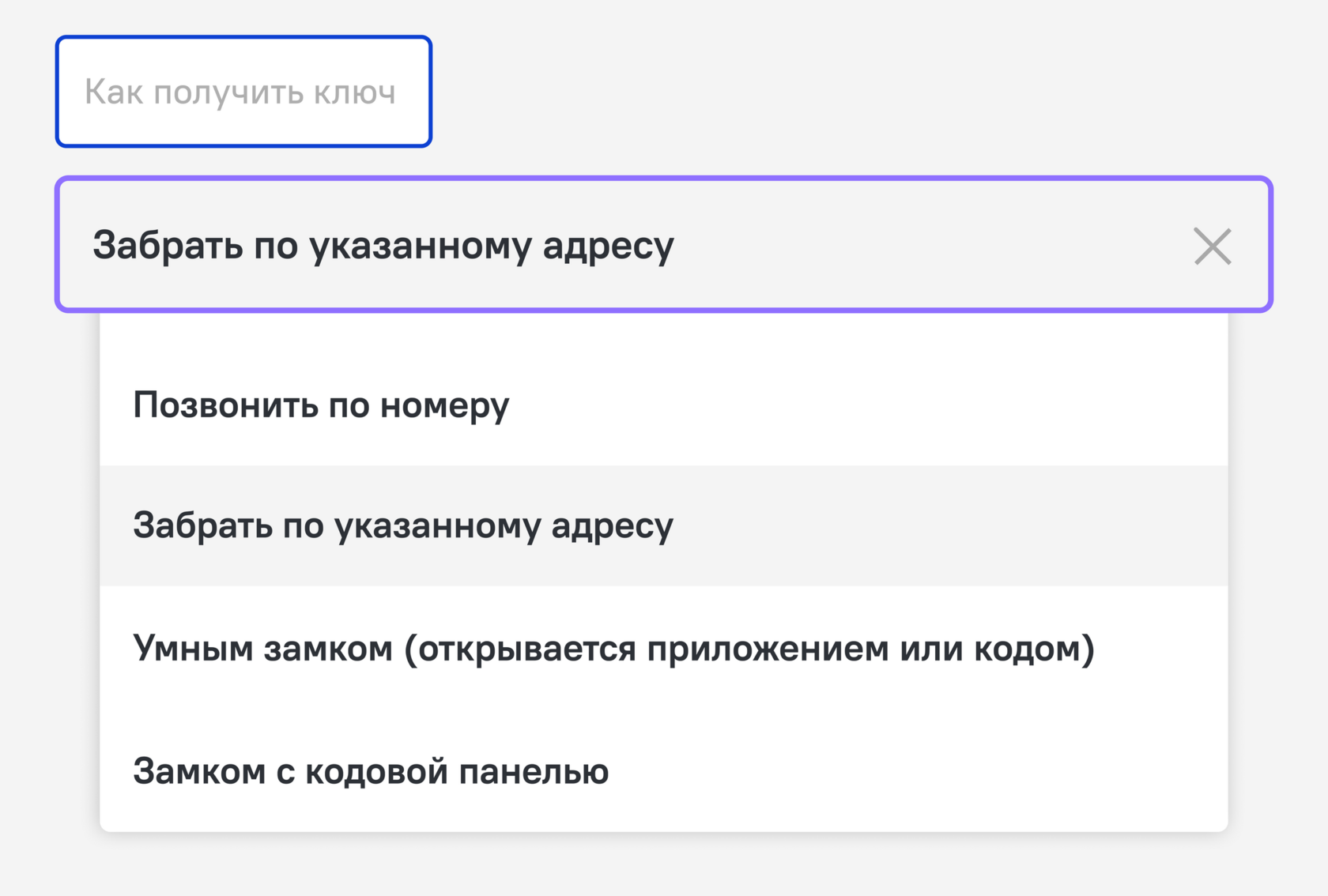Image resolution: width=1328 pixels, height=896 pixels.
Task: Select Умным замком (открывается приложением или кодом)
Action: (x=664, y=648)
